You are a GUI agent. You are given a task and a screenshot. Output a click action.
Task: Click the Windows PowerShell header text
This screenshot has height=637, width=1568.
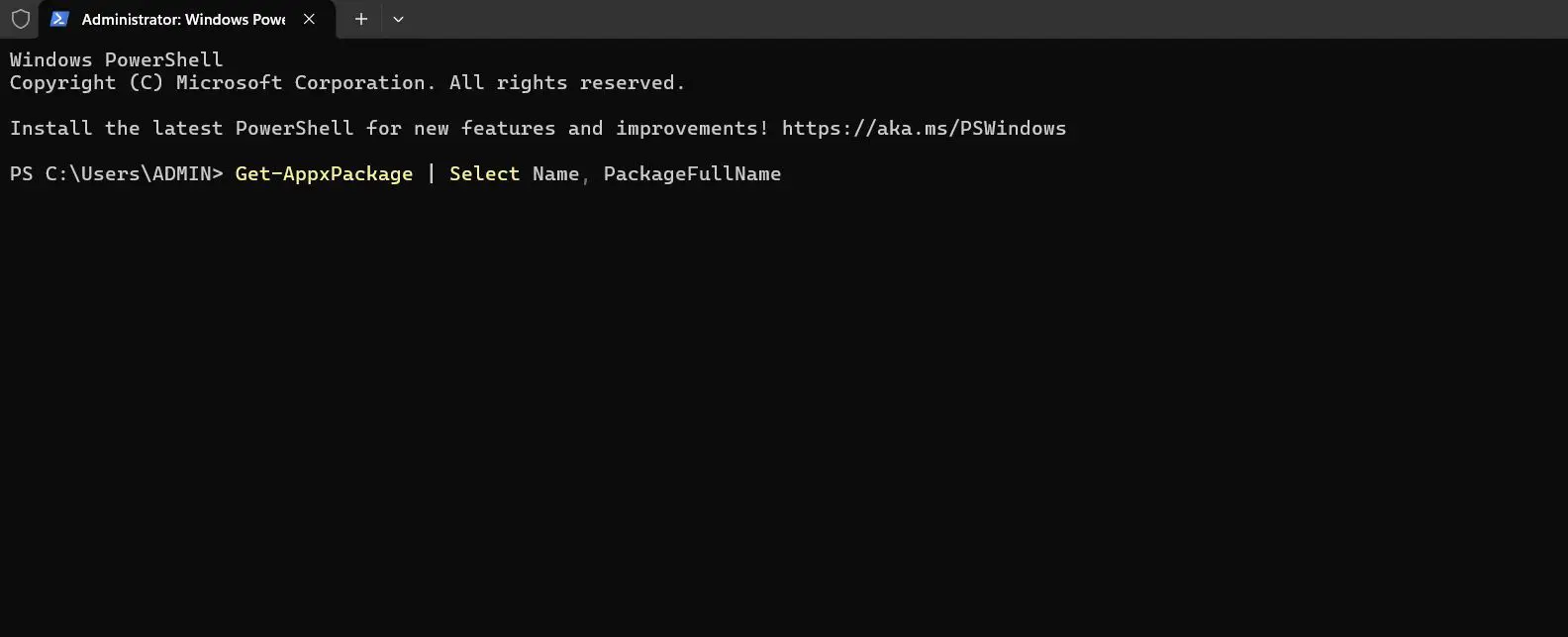pyautogui.click(x=116, y=59)
